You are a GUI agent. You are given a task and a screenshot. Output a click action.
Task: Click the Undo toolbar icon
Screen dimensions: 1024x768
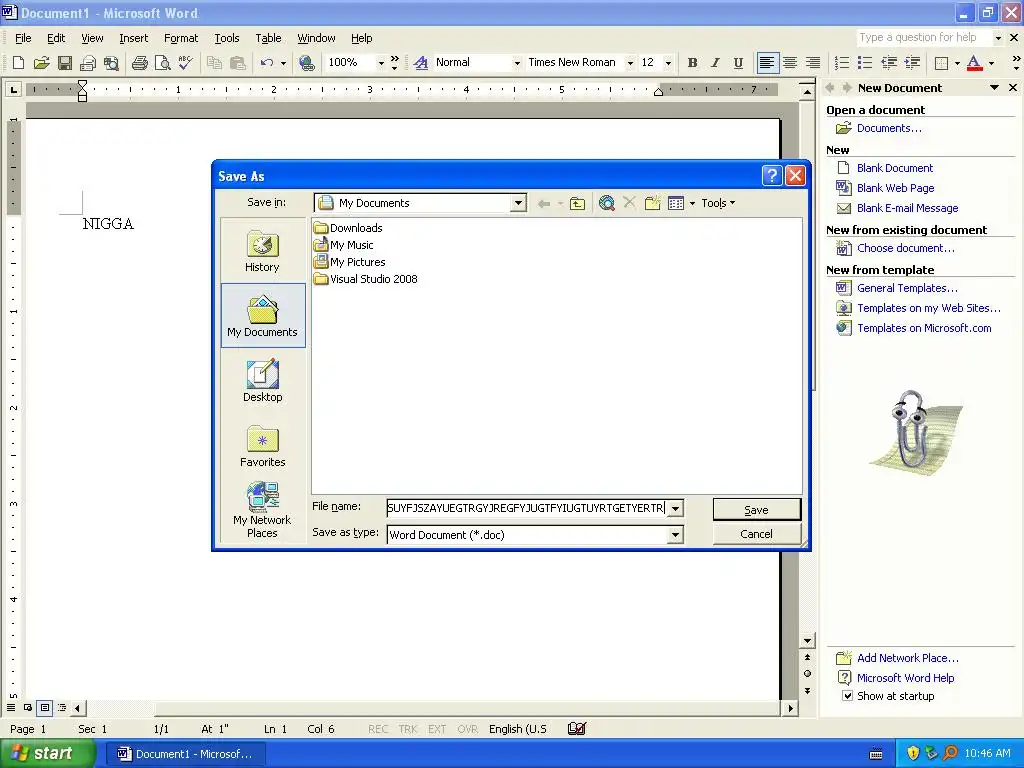coord(266,63)
